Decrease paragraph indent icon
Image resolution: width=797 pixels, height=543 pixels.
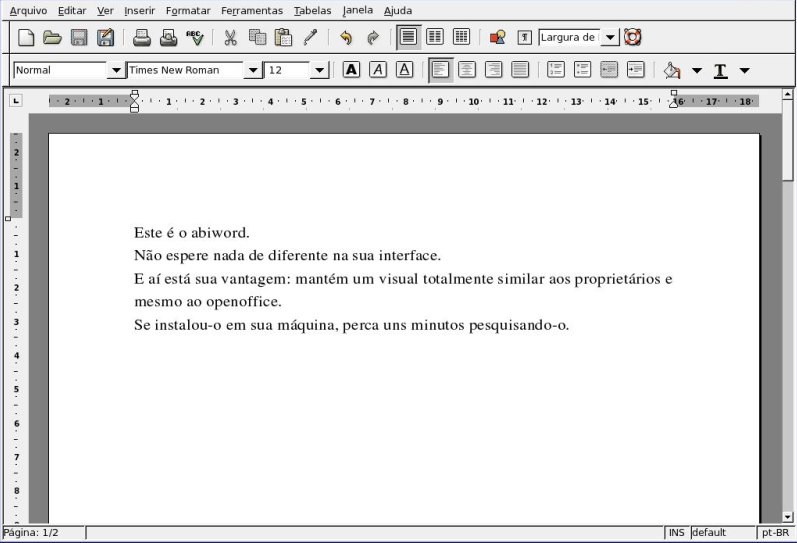click(x=609, y=70)
